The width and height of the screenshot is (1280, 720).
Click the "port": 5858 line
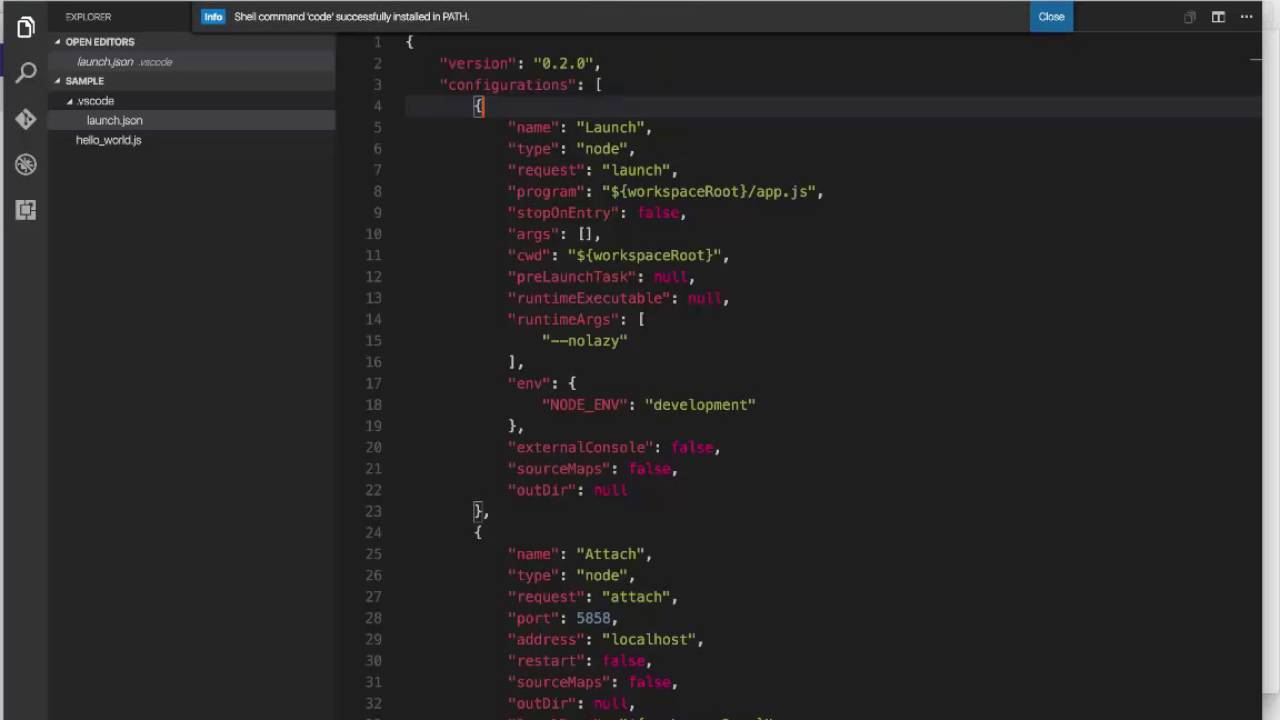click(x=563, y=618)
